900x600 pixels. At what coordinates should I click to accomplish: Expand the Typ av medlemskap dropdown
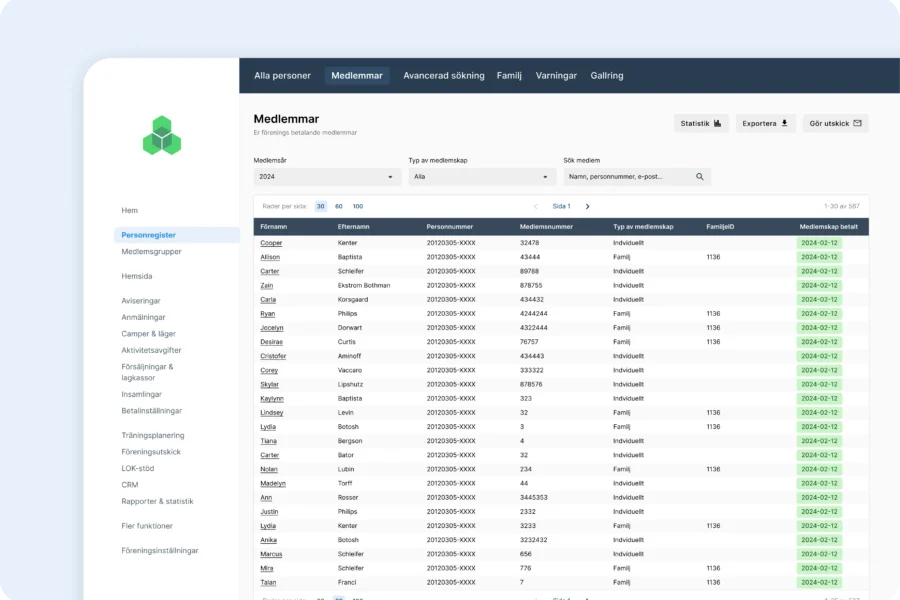coord(481,177)
